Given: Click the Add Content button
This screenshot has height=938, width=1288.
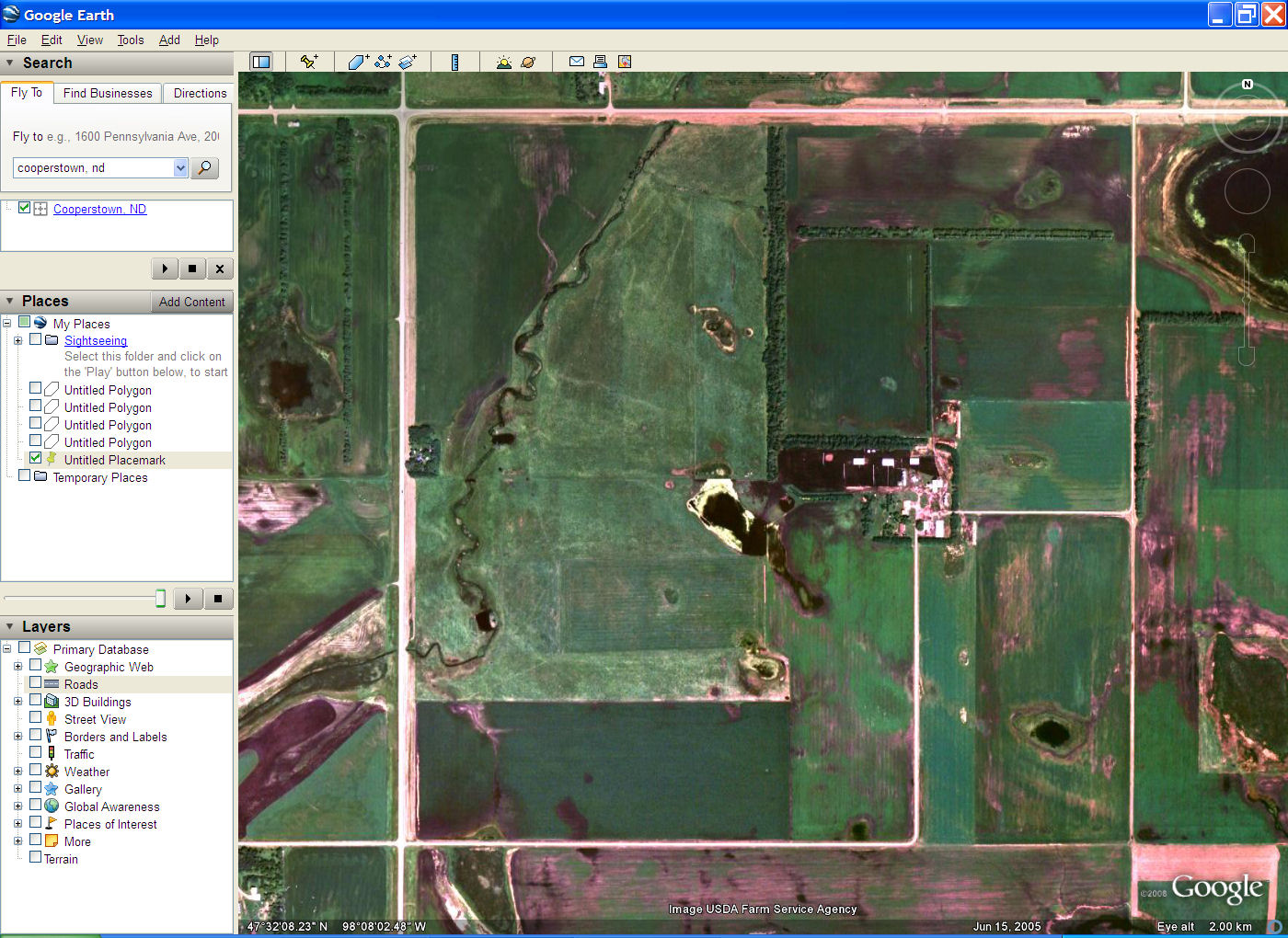Looking at the screenshot, I should (x=191, y=302).
